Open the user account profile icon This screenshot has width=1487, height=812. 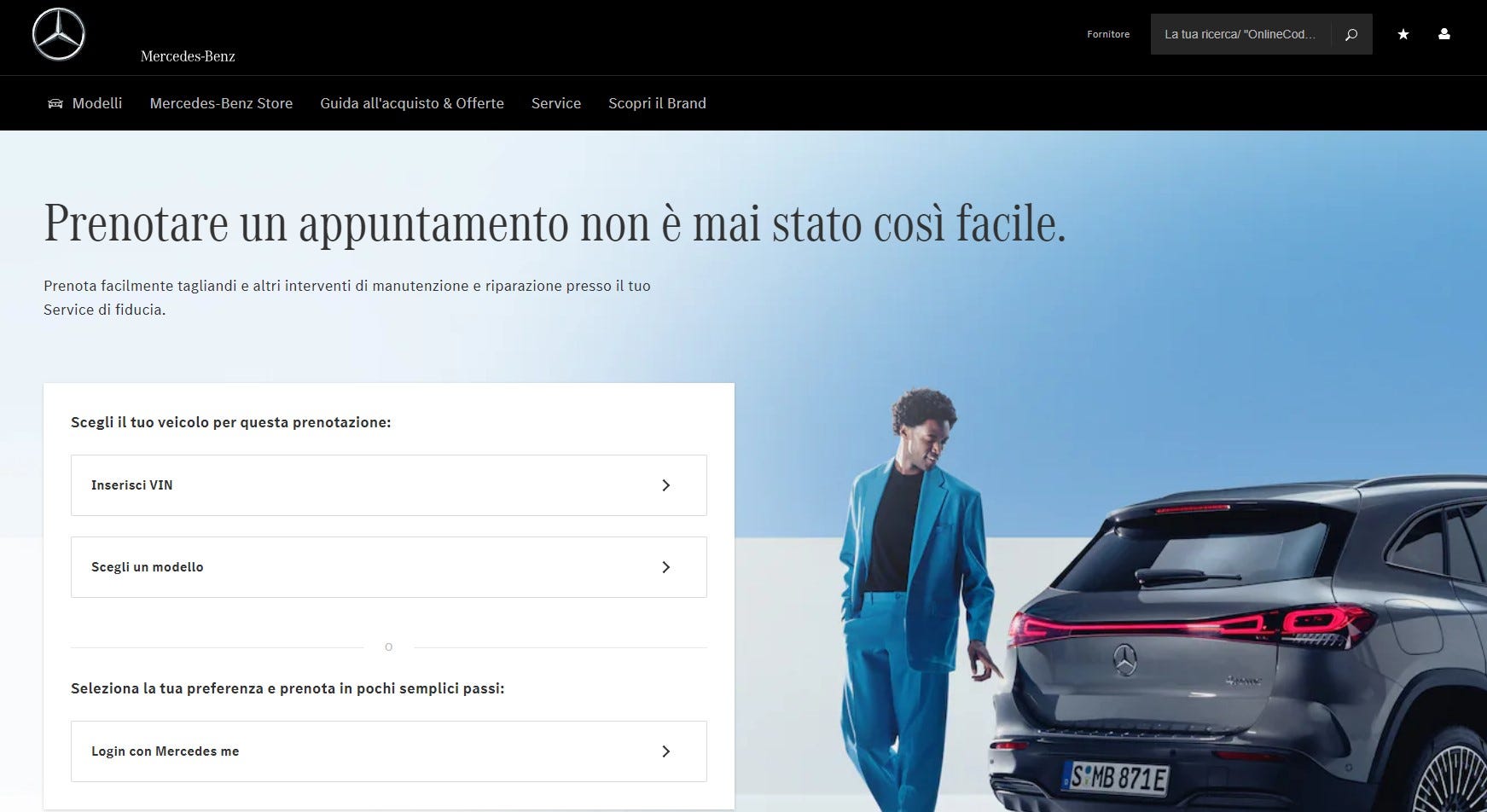click(1444, 34)
